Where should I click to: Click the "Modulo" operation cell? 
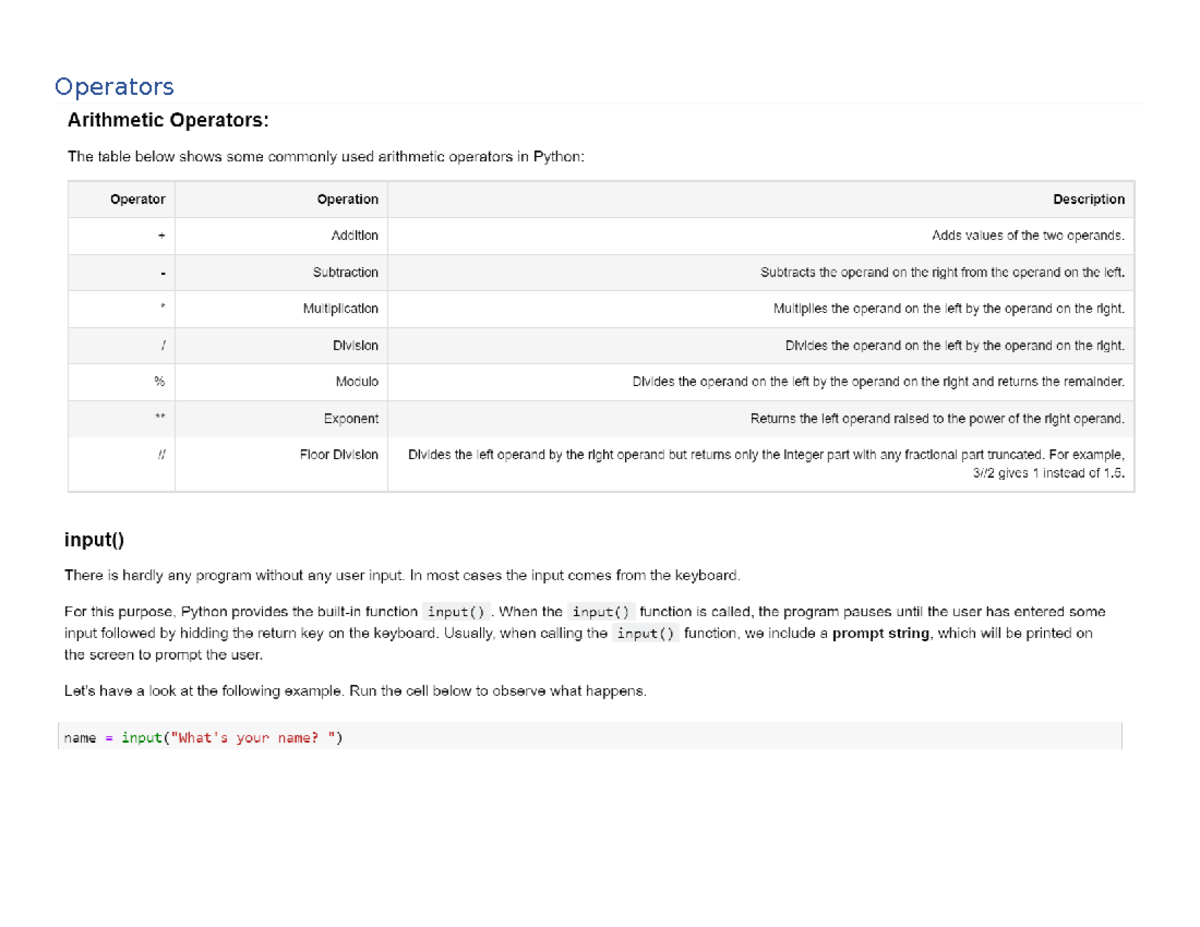coord(357,382)
